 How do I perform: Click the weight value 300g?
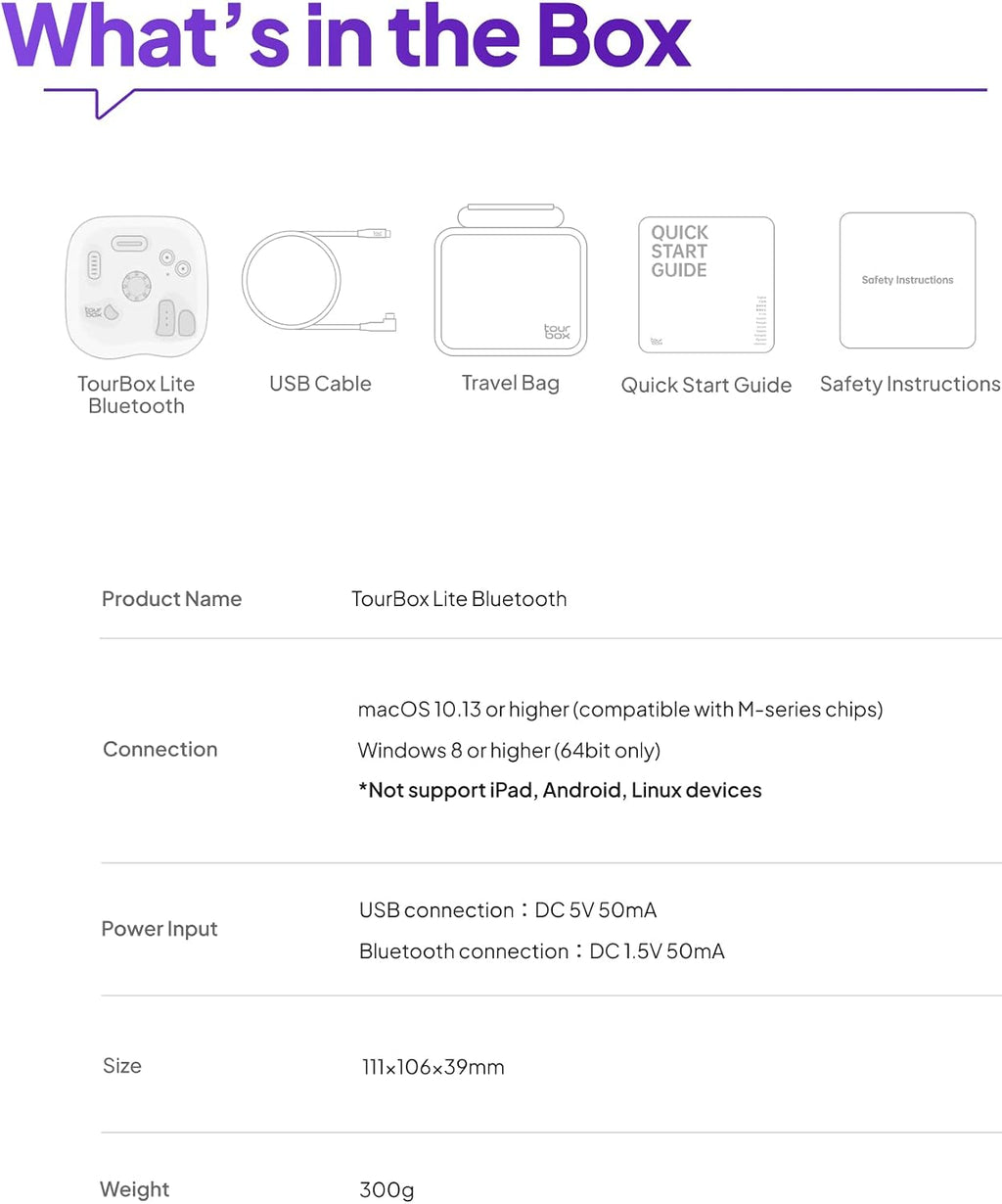[x=387, y=1190]
